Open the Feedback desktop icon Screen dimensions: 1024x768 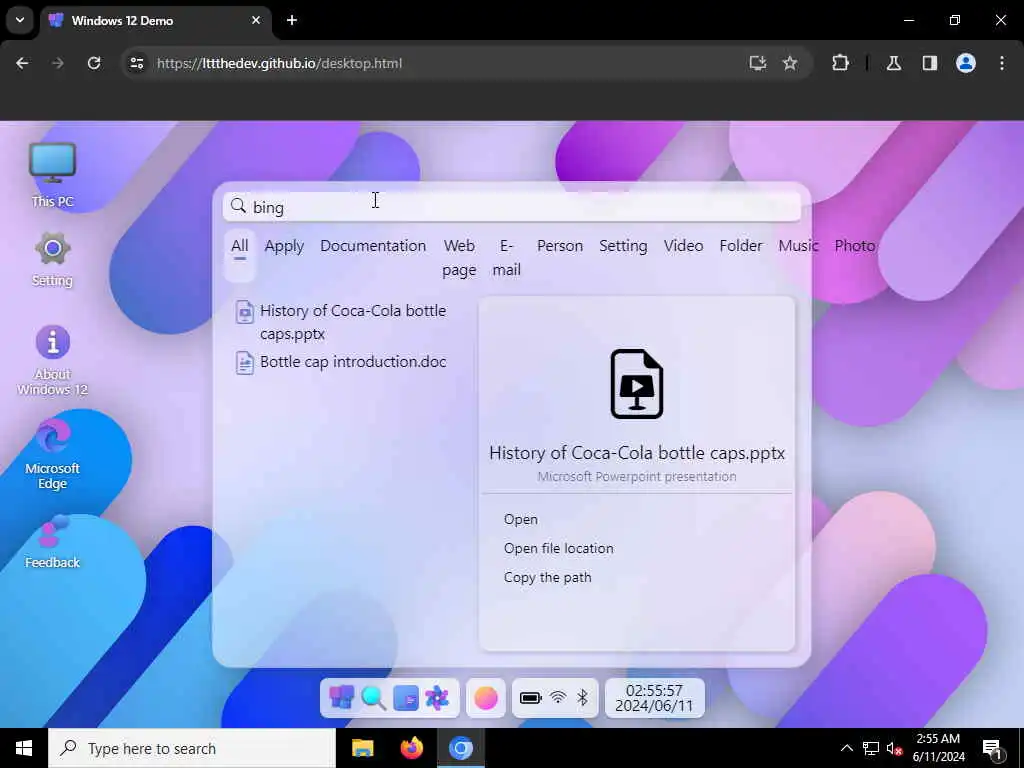[52, 542]
